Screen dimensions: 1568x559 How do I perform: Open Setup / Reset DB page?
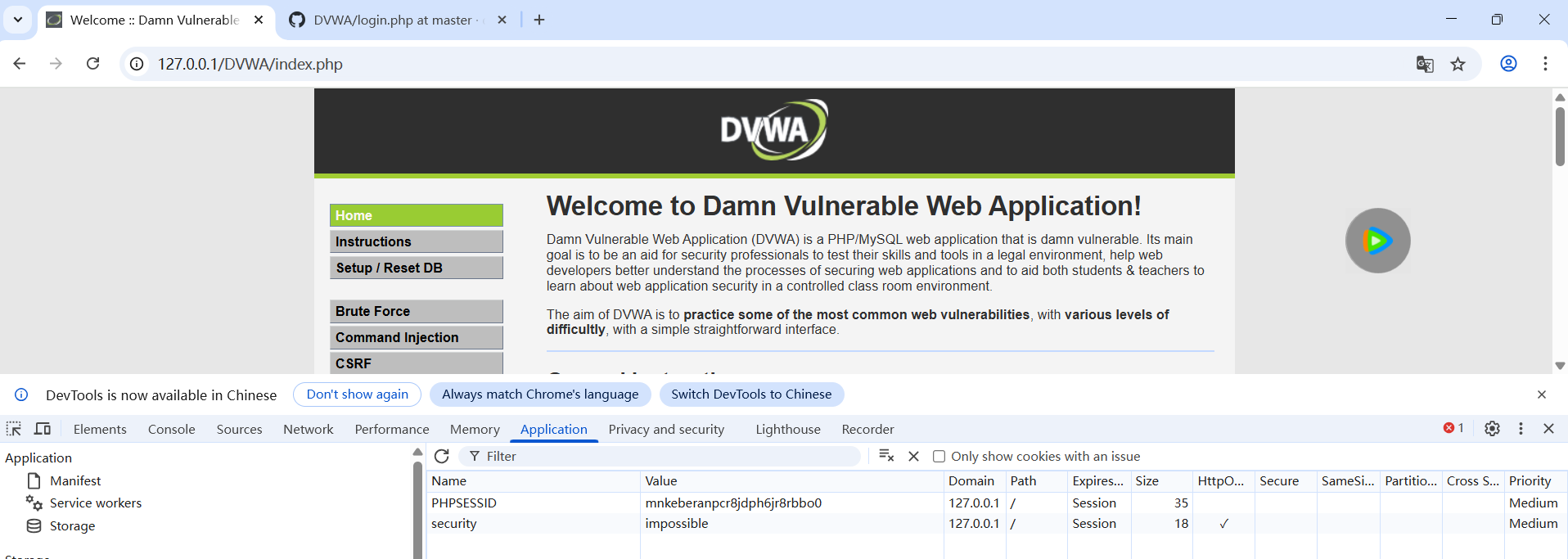(417, 268)
